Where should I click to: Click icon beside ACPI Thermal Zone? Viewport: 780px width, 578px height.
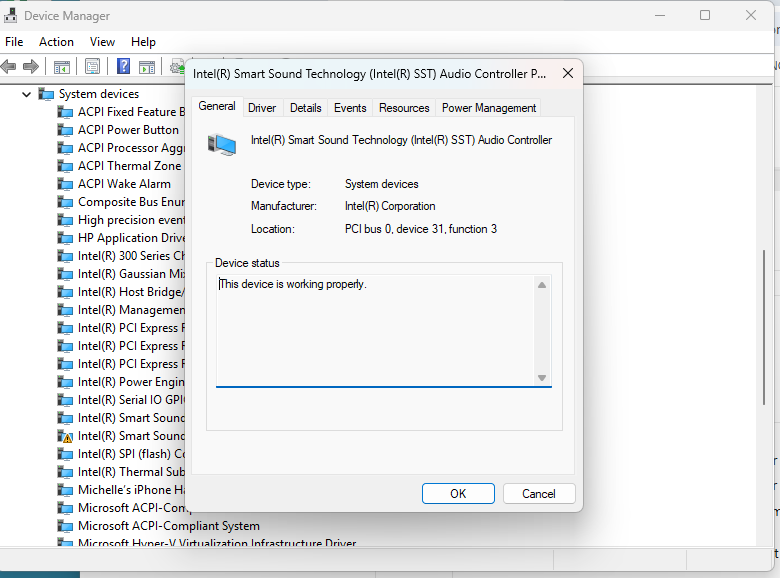click(x=65, y=166)
